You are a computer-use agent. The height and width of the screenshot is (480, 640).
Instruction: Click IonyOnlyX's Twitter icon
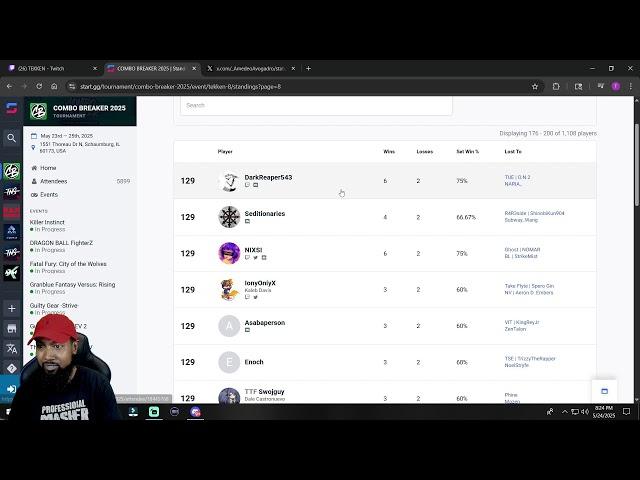(256, 297)
